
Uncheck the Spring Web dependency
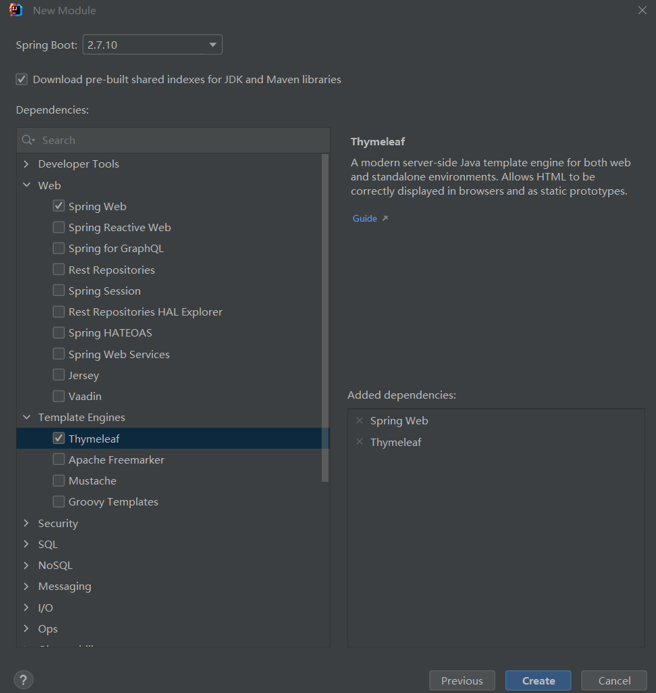(59, 206)
